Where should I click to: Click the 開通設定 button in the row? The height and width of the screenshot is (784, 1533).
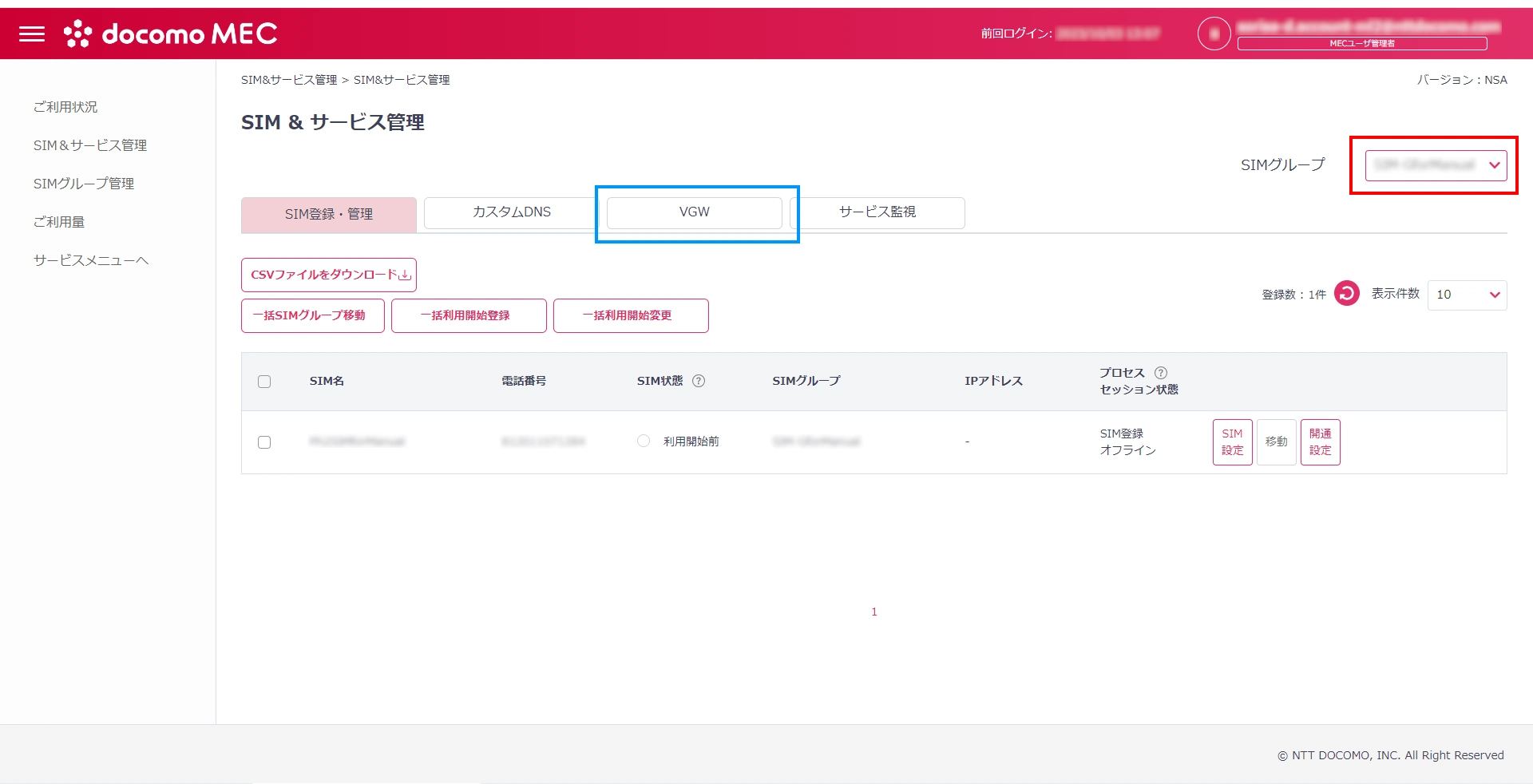pos(1320,442)
